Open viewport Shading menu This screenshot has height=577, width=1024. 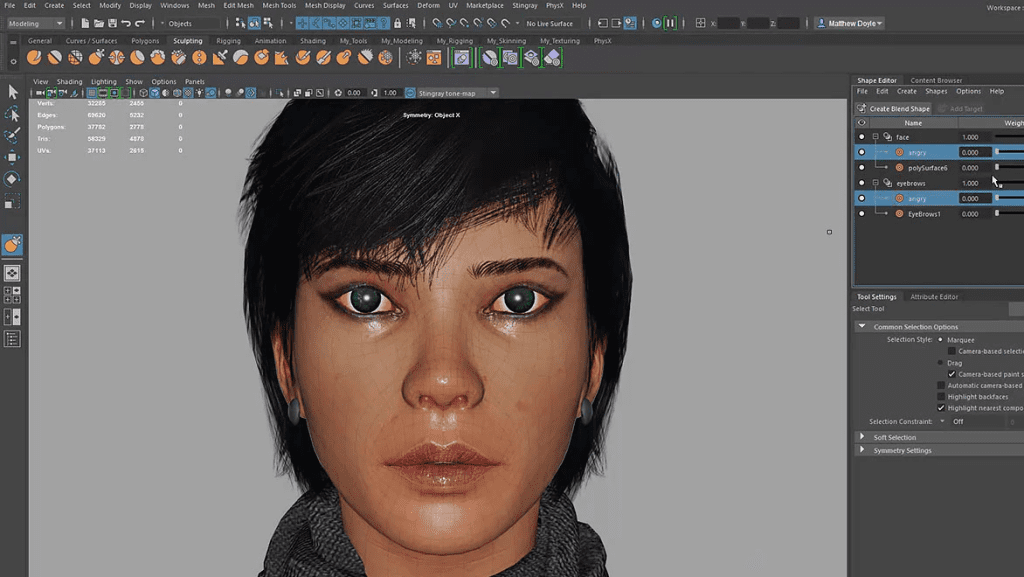point(69,82)
